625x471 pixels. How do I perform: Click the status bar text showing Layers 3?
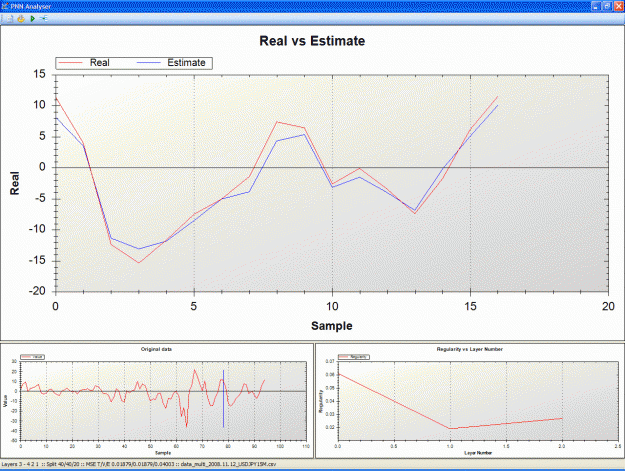click(139, 464)
